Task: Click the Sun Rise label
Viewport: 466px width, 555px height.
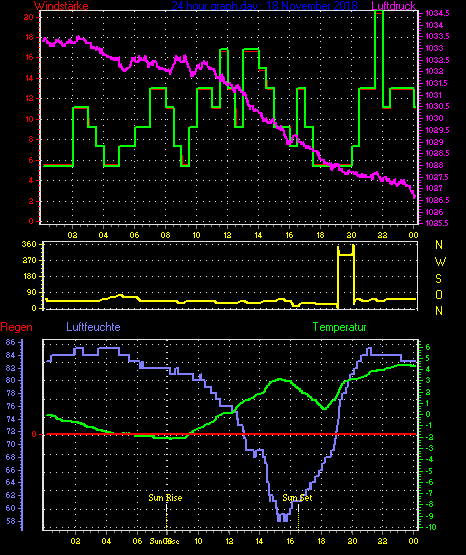Action: click(165, 498)
